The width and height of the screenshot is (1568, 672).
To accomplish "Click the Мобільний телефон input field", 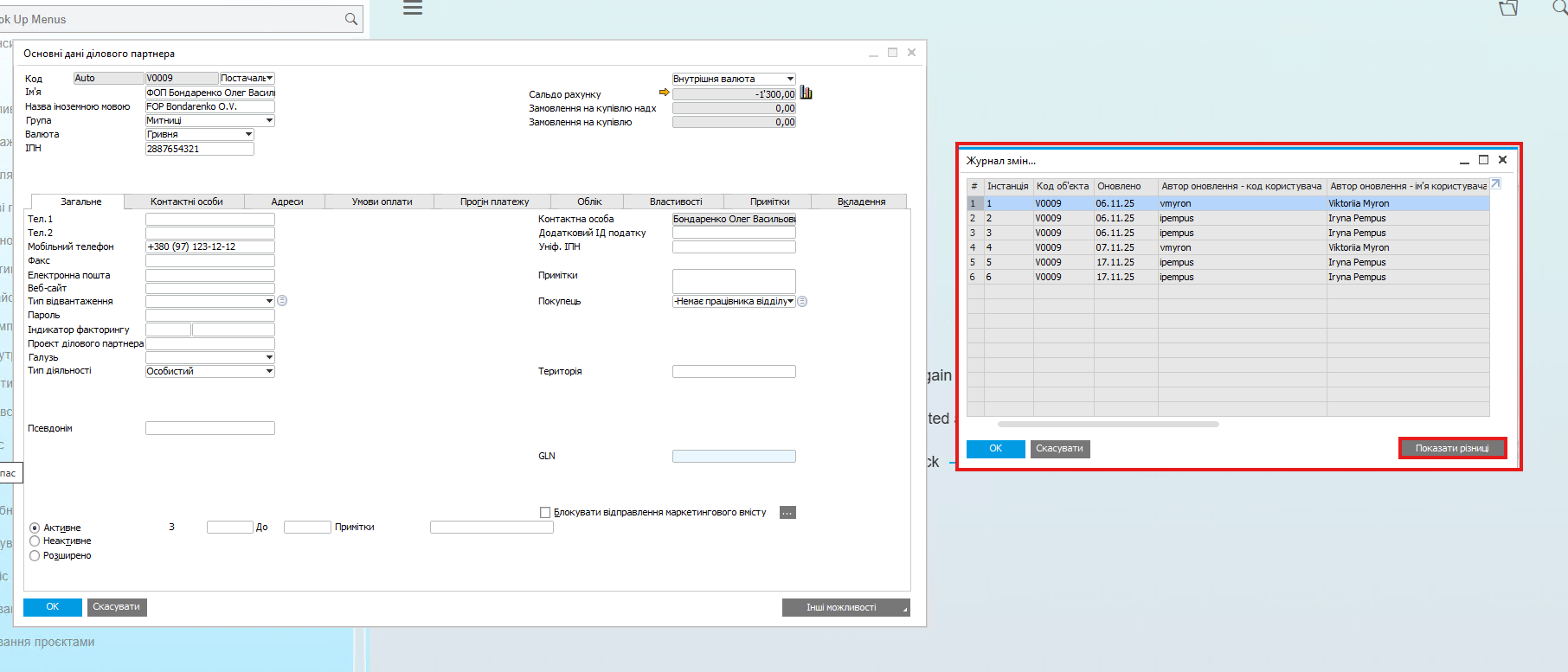I will tap(209, 246).
